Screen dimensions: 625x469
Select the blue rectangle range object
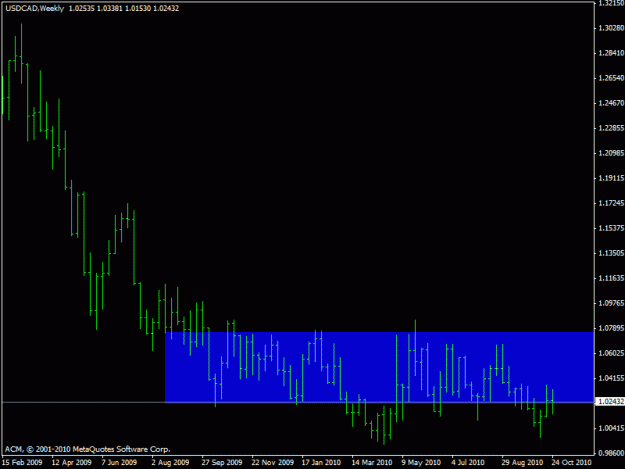click(379, 367)
